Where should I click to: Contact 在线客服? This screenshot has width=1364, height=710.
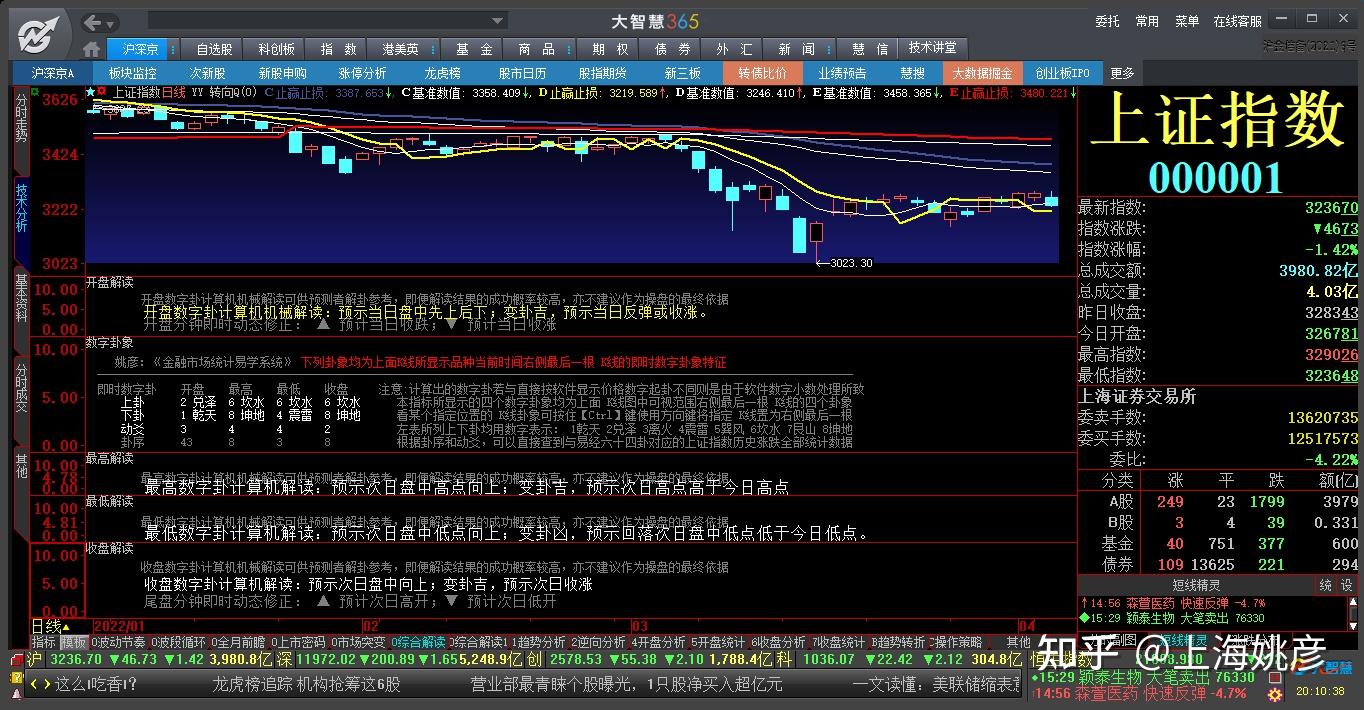click(1238, 21)
